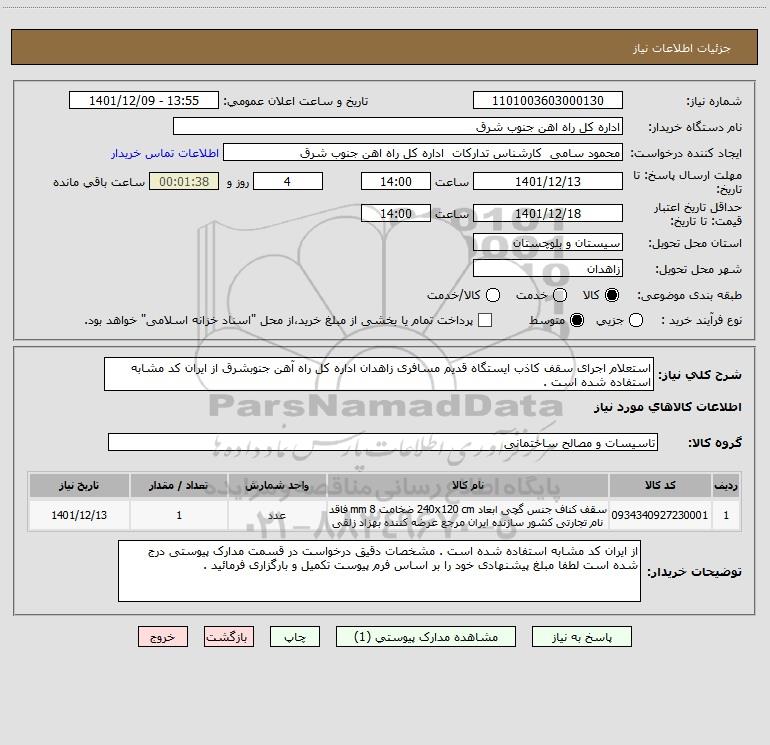Tick the اسناد خزانه اسلامی payment checkbox
The image size is (770, 745).
click(485, 320)
